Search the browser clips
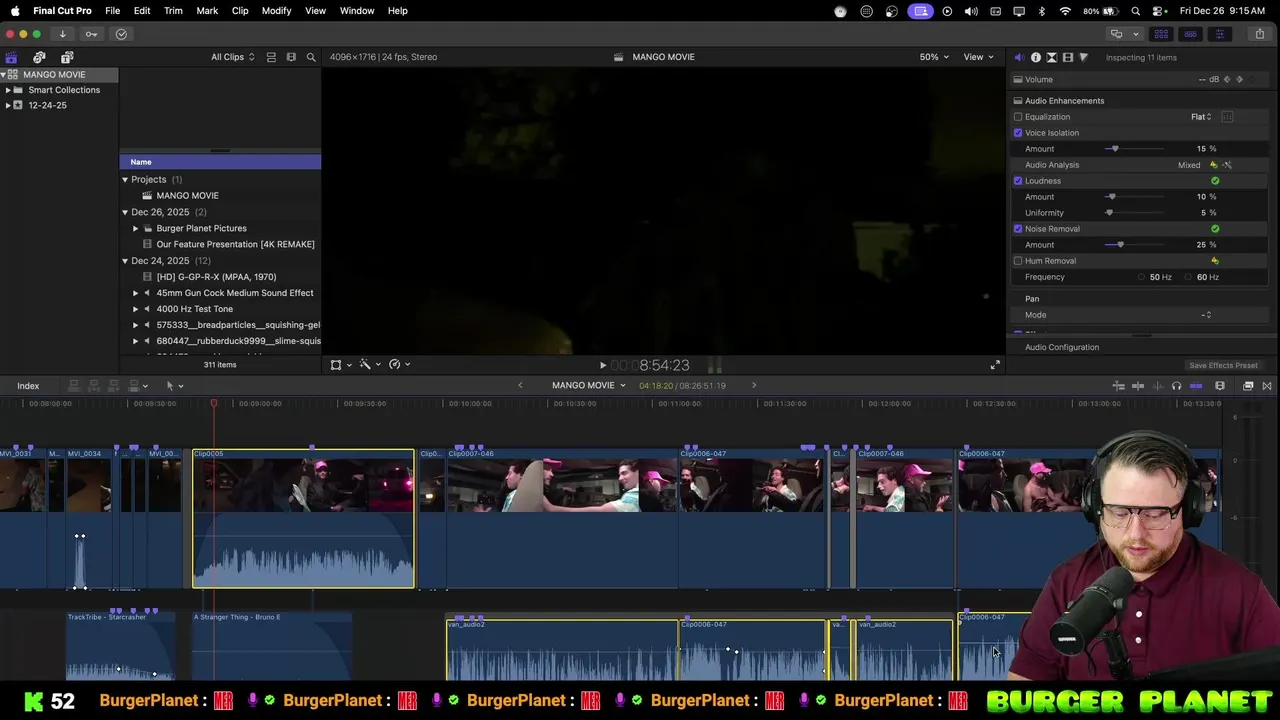 tap(311, 57)
